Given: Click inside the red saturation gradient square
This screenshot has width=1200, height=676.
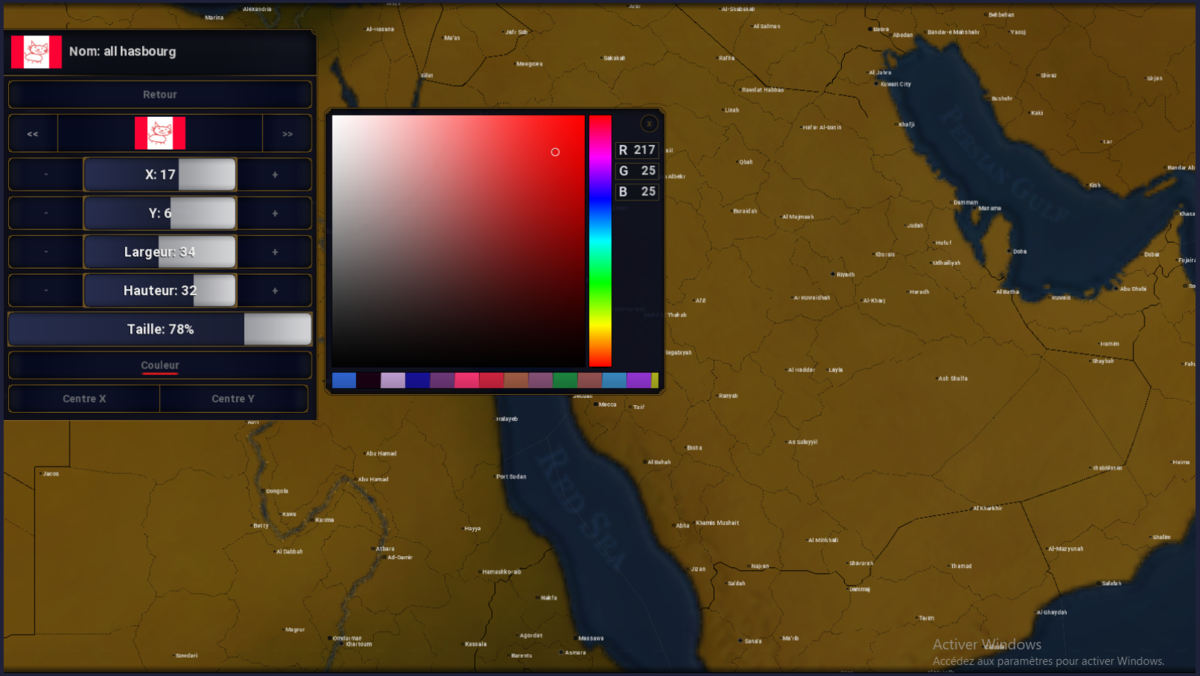Looking at the screenshot, I should tap(458, 241).
